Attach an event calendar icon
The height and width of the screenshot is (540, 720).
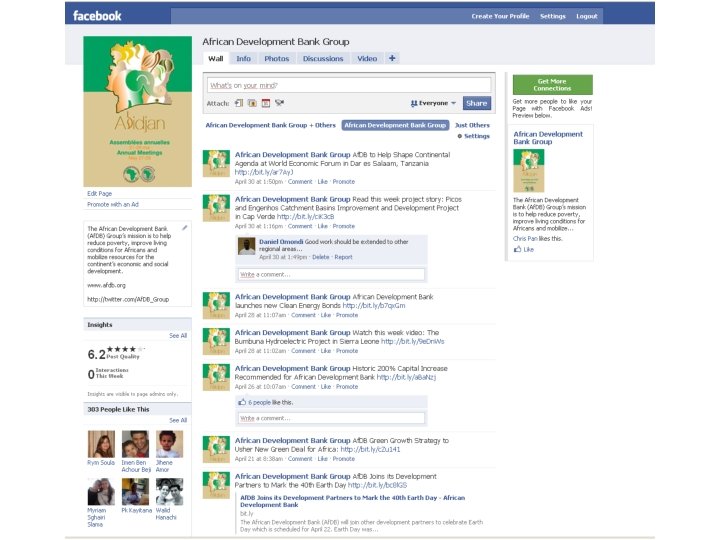click(265, 103)
